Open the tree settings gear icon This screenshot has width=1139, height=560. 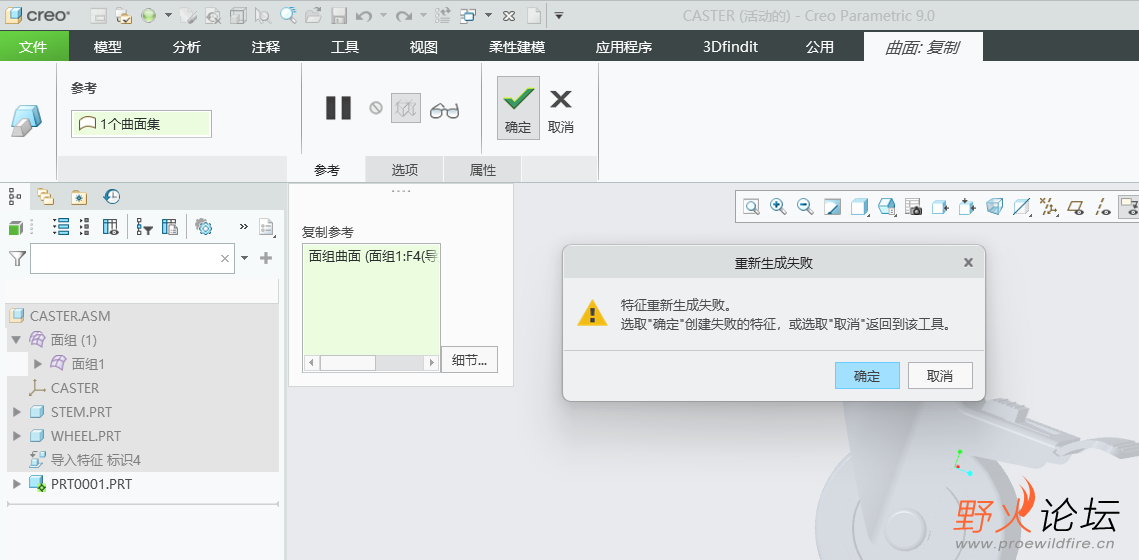(204, 227)
